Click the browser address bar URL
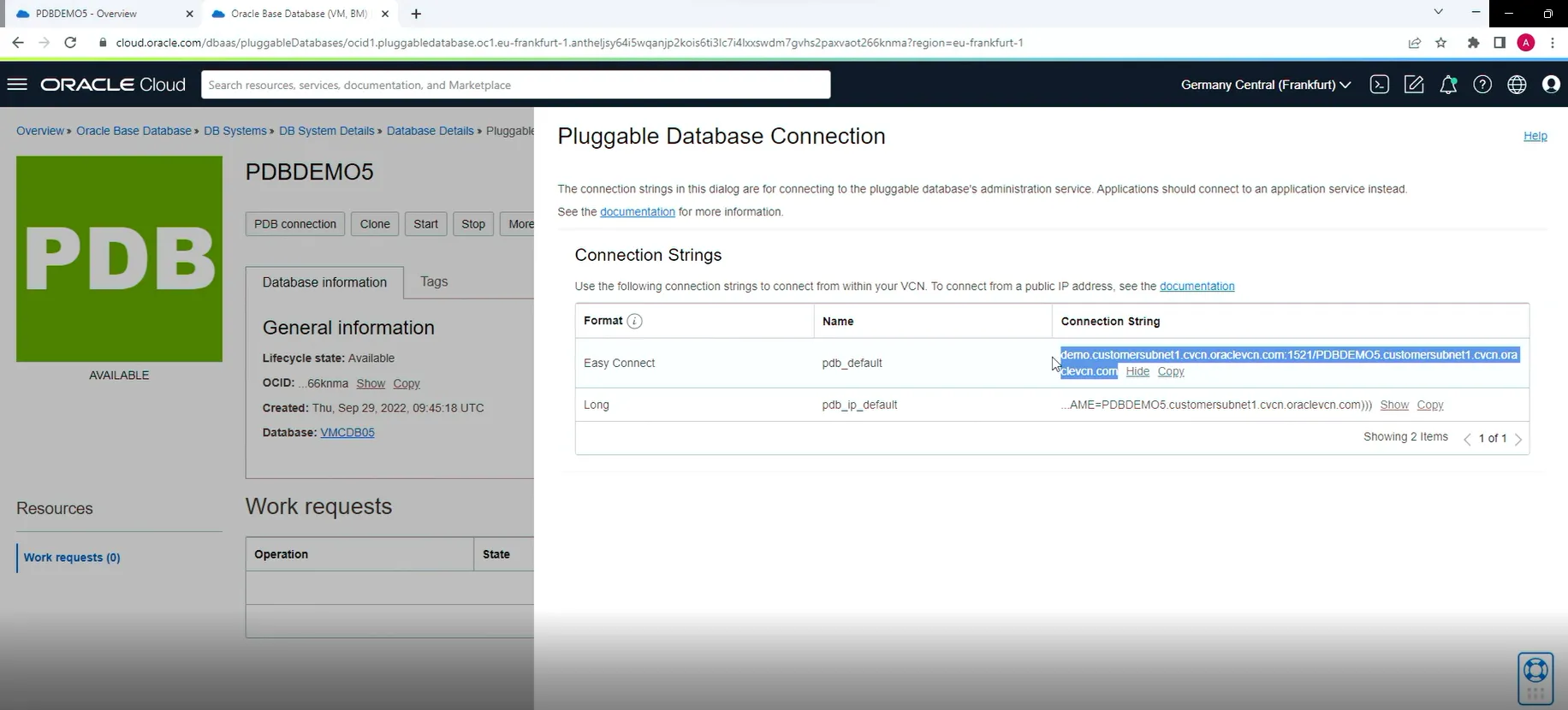This screenshot has width=1568, height=710. 569,43
